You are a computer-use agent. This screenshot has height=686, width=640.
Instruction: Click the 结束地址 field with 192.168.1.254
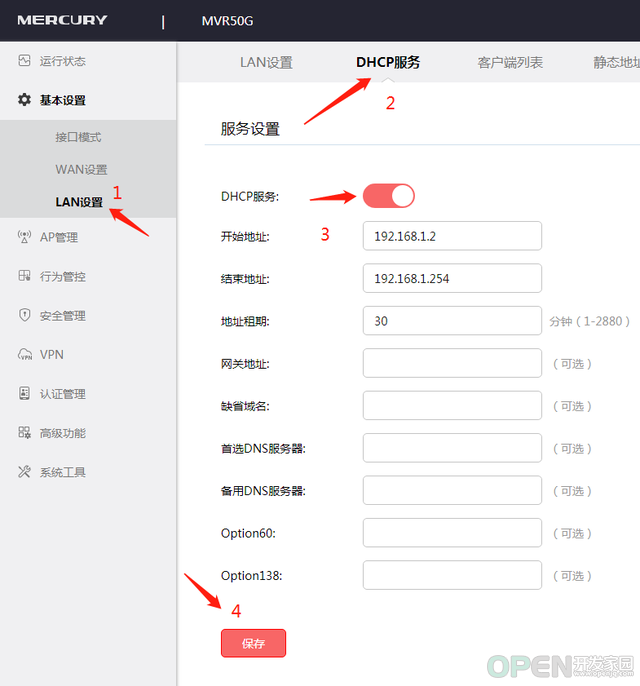(x=452, y=278)
